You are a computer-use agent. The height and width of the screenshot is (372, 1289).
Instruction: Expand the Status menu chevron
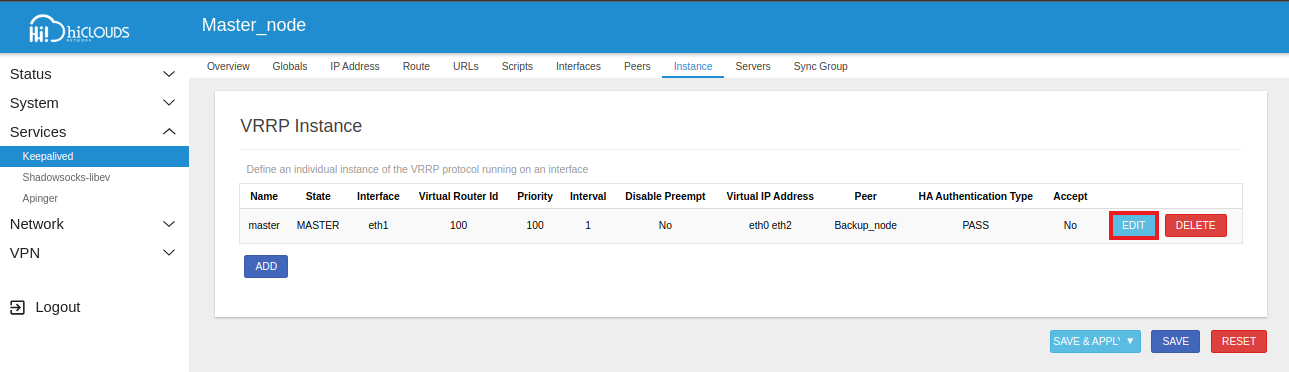point(169,74)
